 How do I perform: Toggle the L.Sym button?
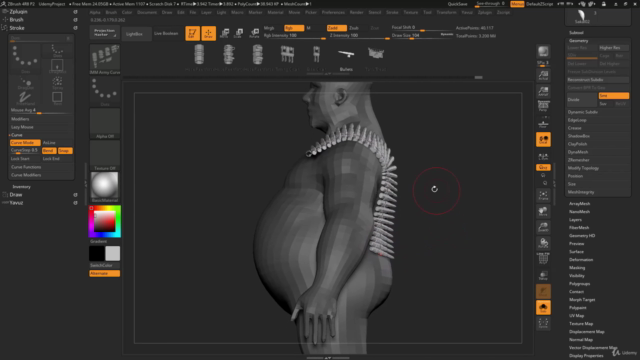pos(543,156)
